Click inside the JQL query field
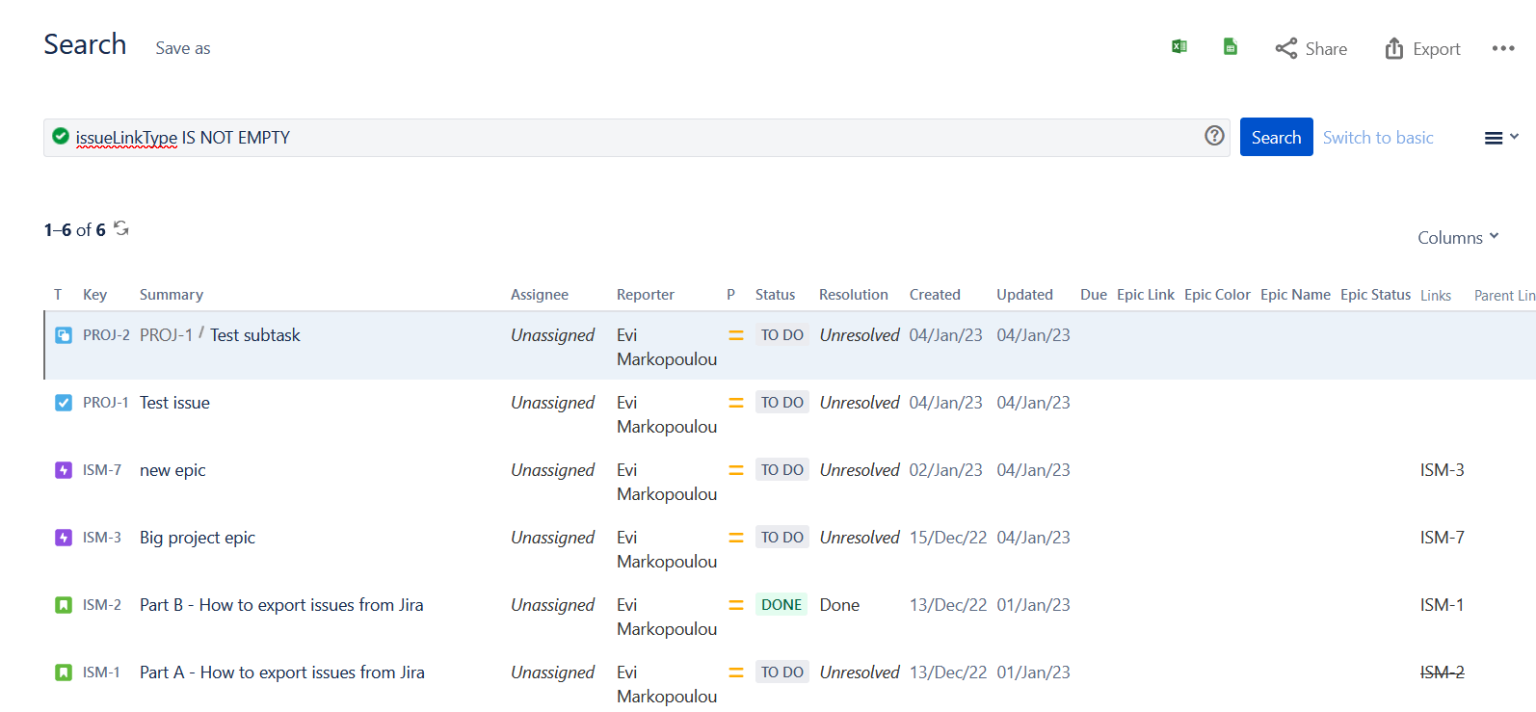1536x712 pixels. (x=600, y=137)
